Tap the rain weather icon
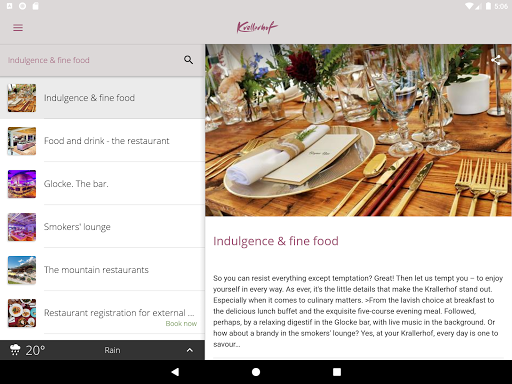 click(x=15, y=350)
